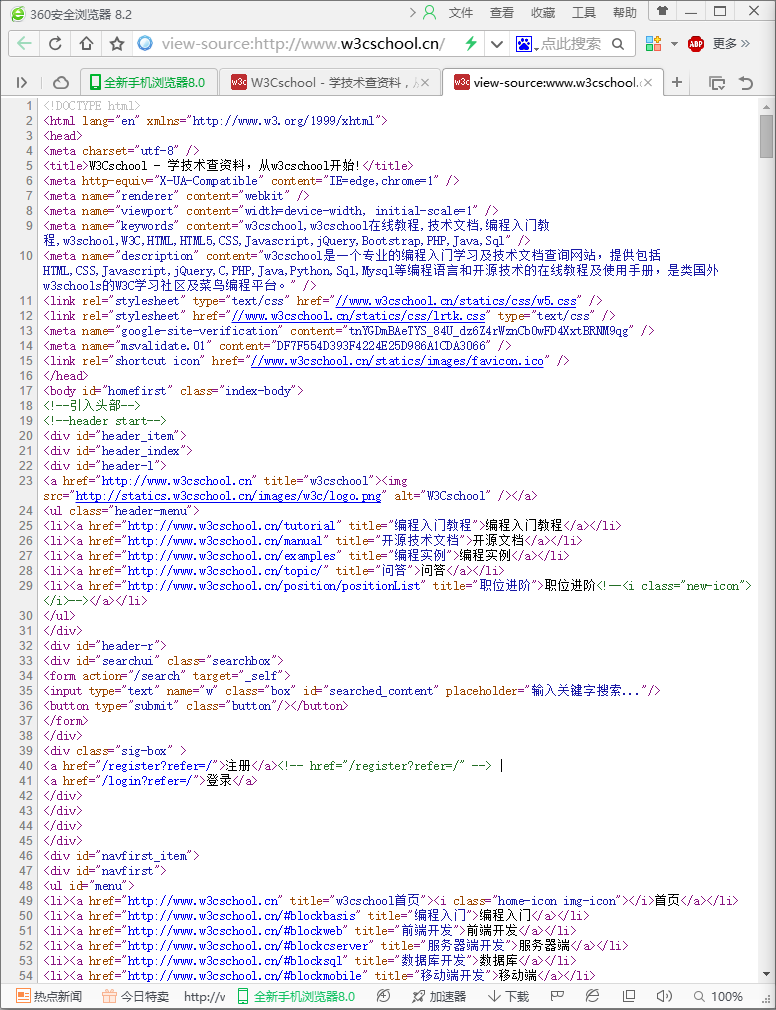Viewport: 776px width, 1010px height.
Task: Click the scrollbar down arrow
Action: (766, 975)
